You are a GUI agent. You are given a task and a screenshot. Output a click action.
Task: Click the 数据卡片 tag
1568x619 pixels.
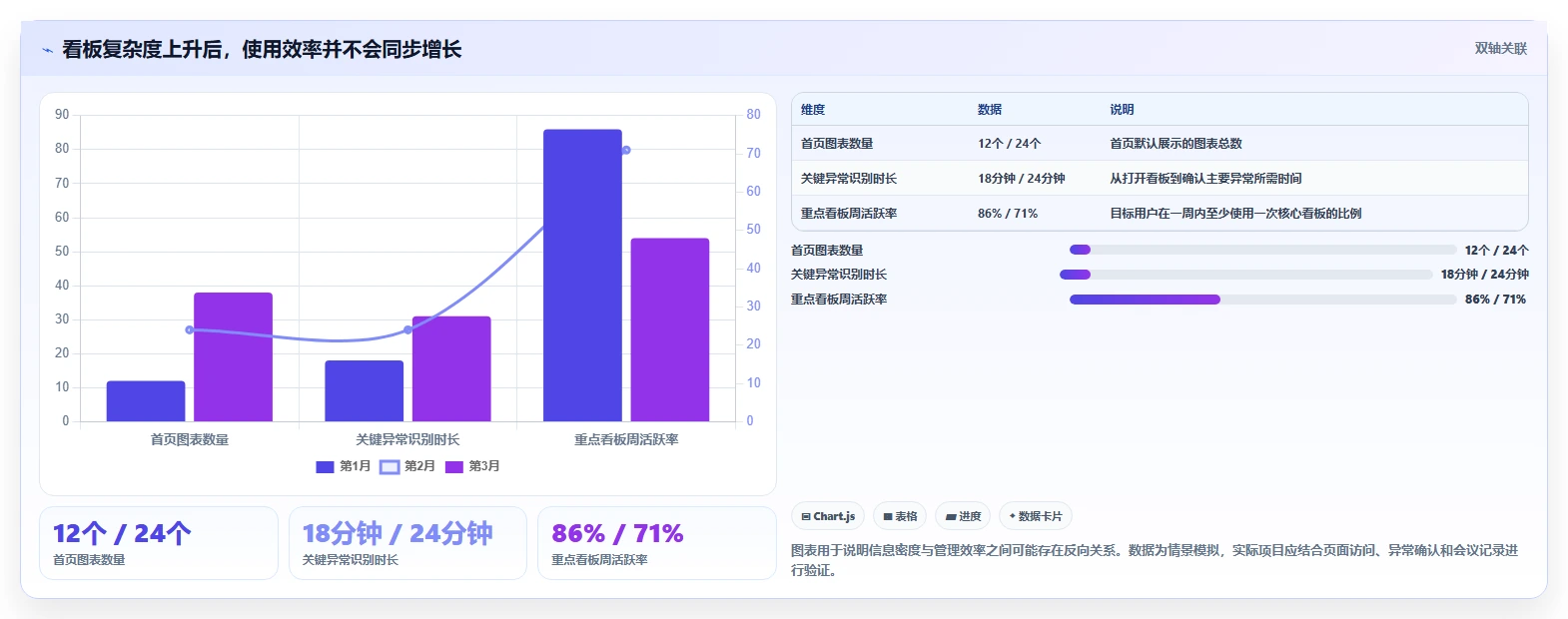coord(1036,516)
